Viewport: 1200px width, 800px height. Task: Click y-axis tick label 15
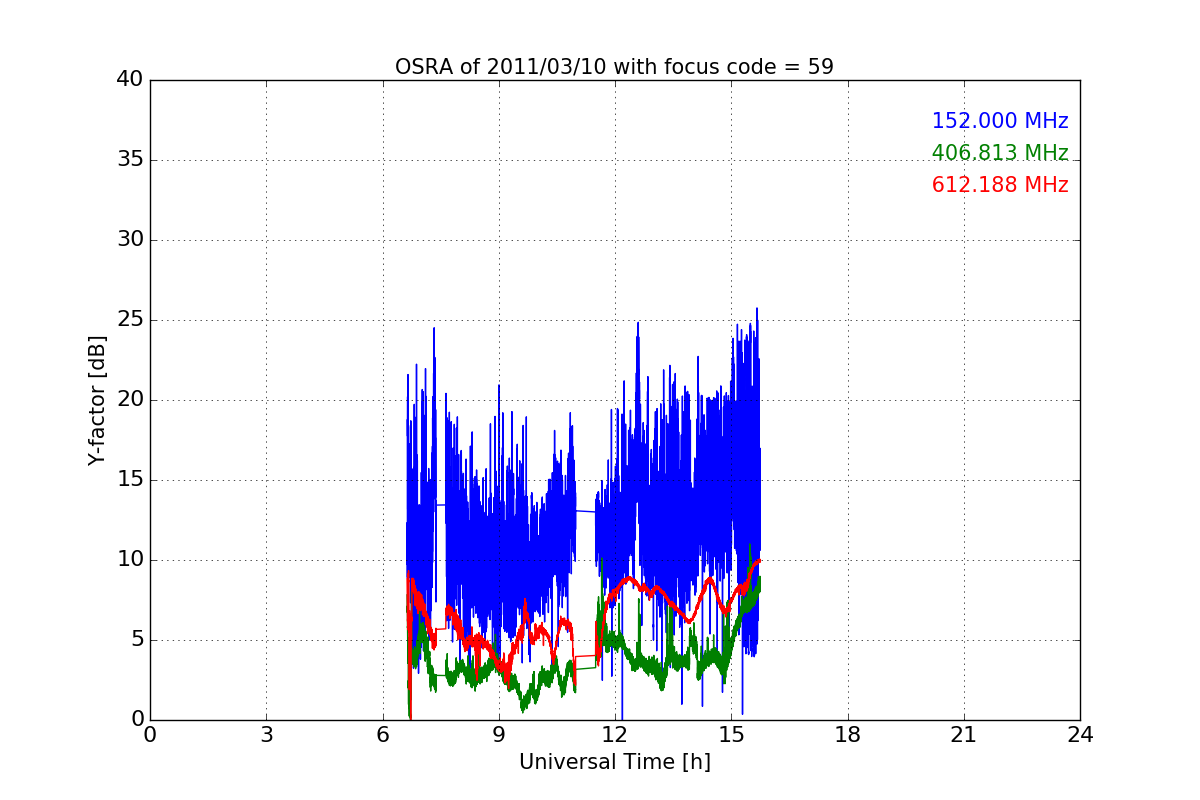click(x=130, y=480)
